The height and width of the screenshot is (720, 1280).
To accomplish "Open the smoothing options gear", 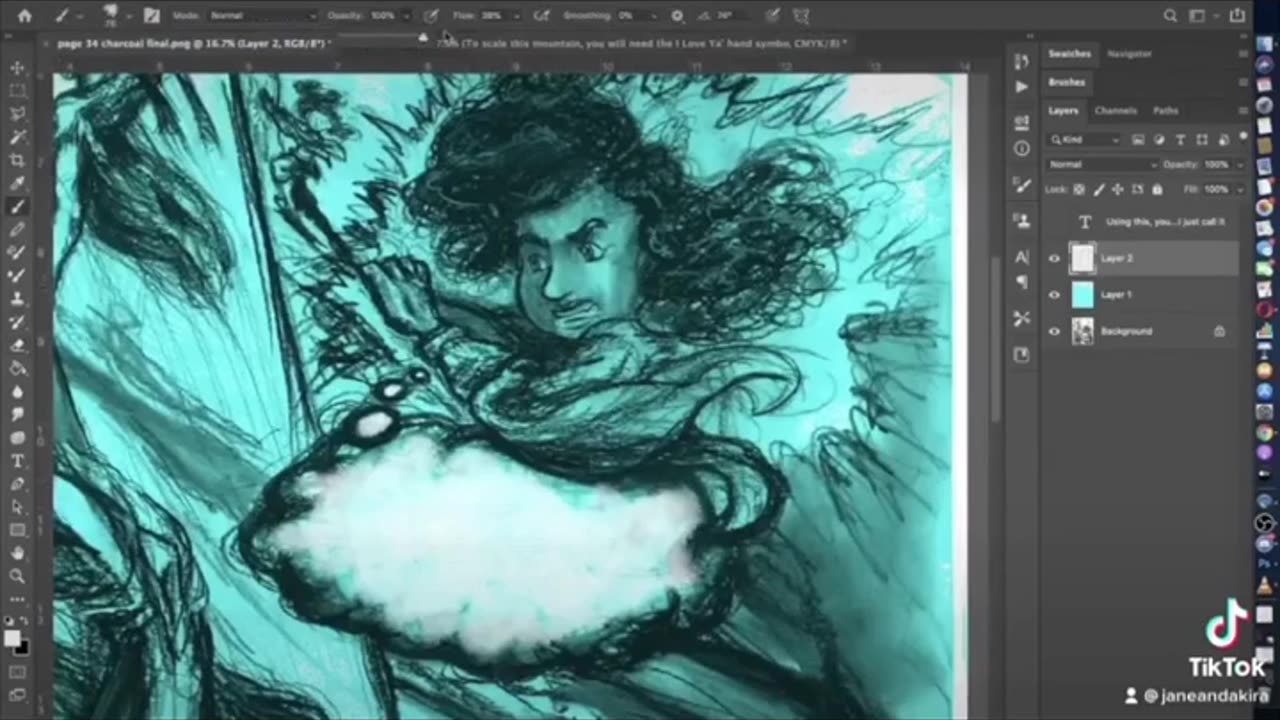I will 677,16.
